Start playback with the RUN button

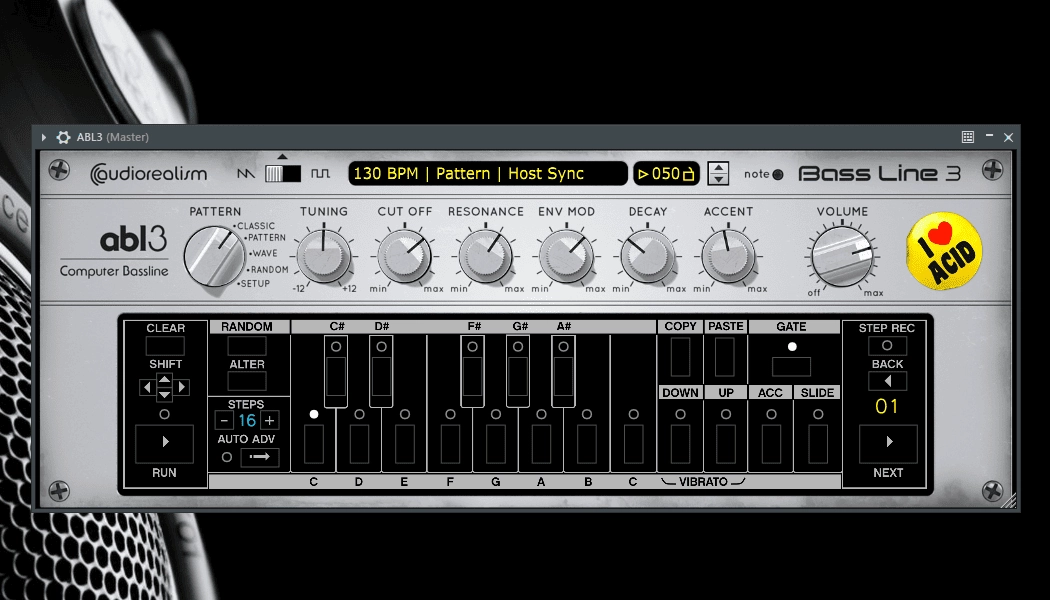tap(165, 442)
